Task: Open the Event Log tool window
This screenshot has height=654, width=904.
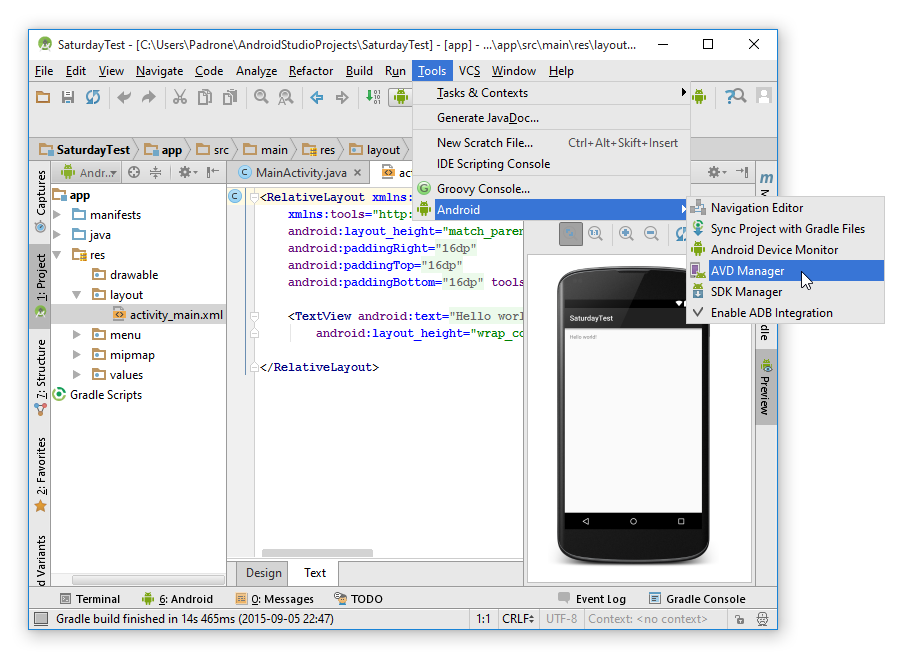Action: 592,599
